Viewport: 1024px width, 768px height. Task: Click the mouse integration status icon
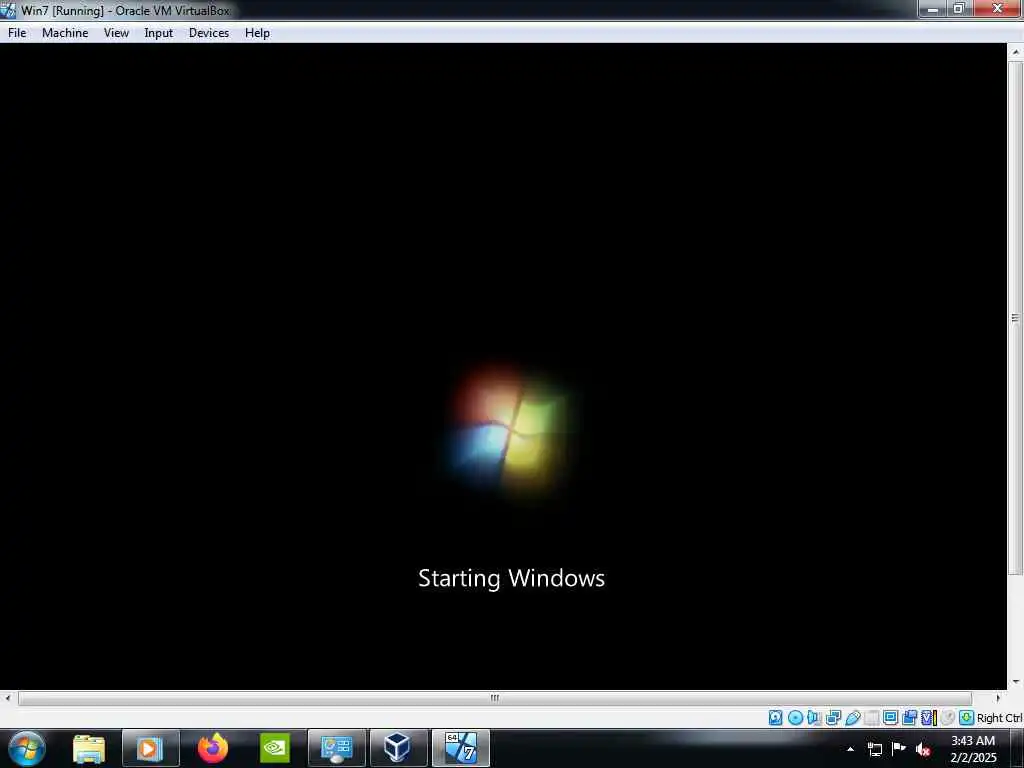pos(948,718)
